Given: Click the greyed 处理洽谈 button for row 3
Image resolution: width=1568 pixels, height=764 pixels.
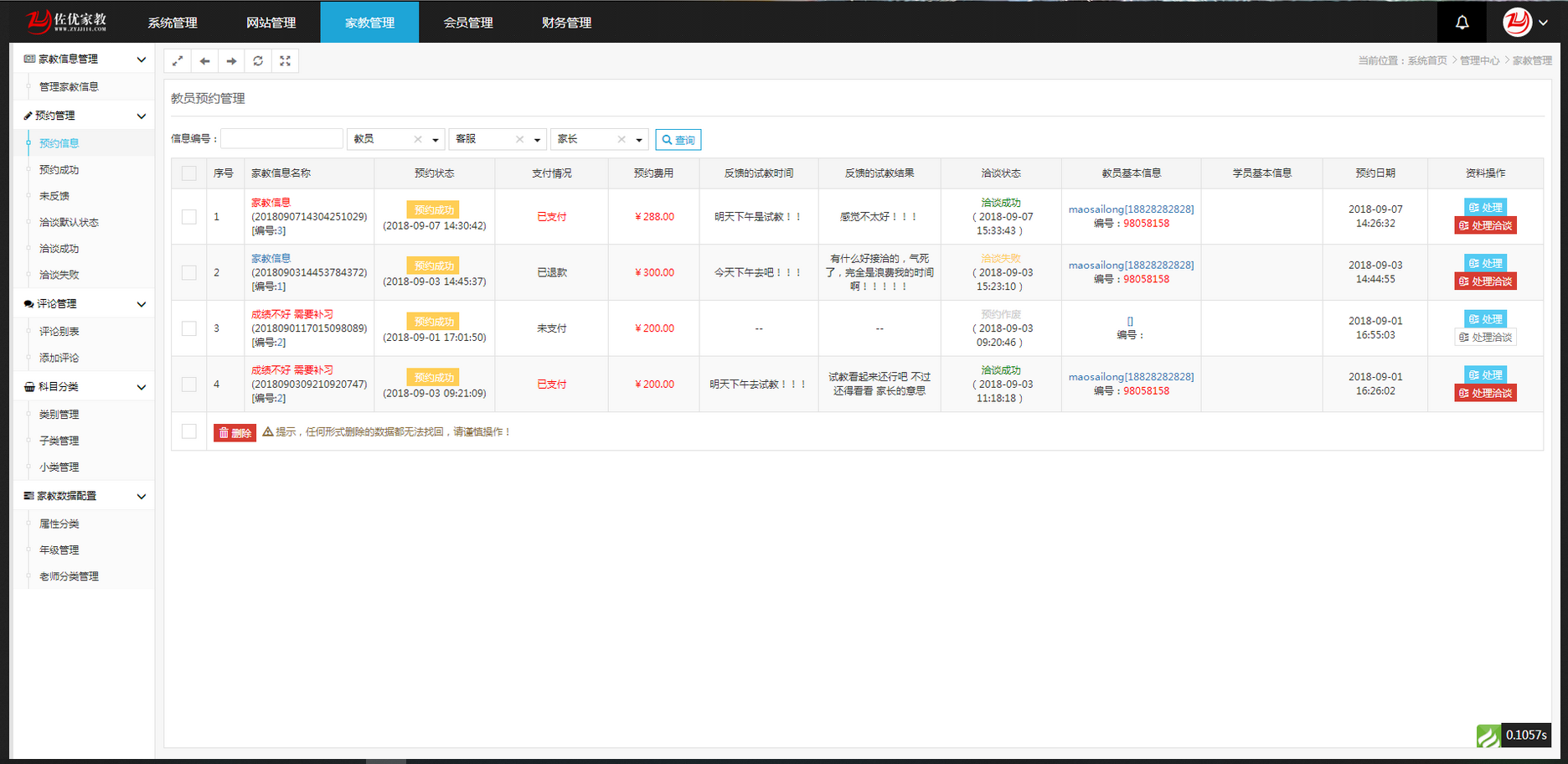Looking at the screenshot, I should pos(1485,338).
